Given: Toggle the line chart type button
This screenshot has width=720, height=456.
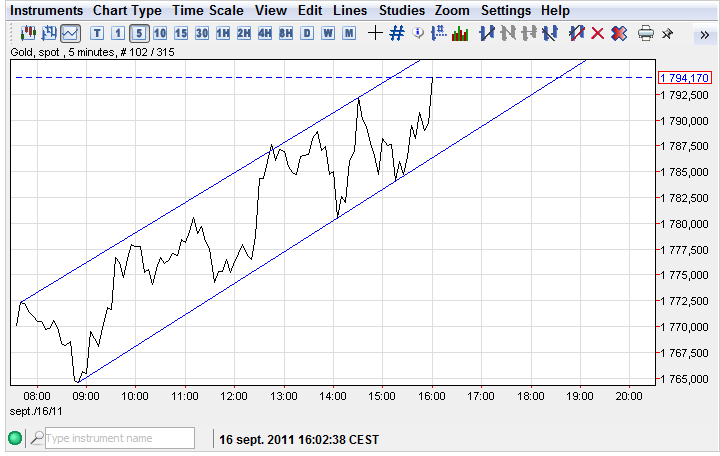Looking at the screenshot, I should (x=70, y=33).
